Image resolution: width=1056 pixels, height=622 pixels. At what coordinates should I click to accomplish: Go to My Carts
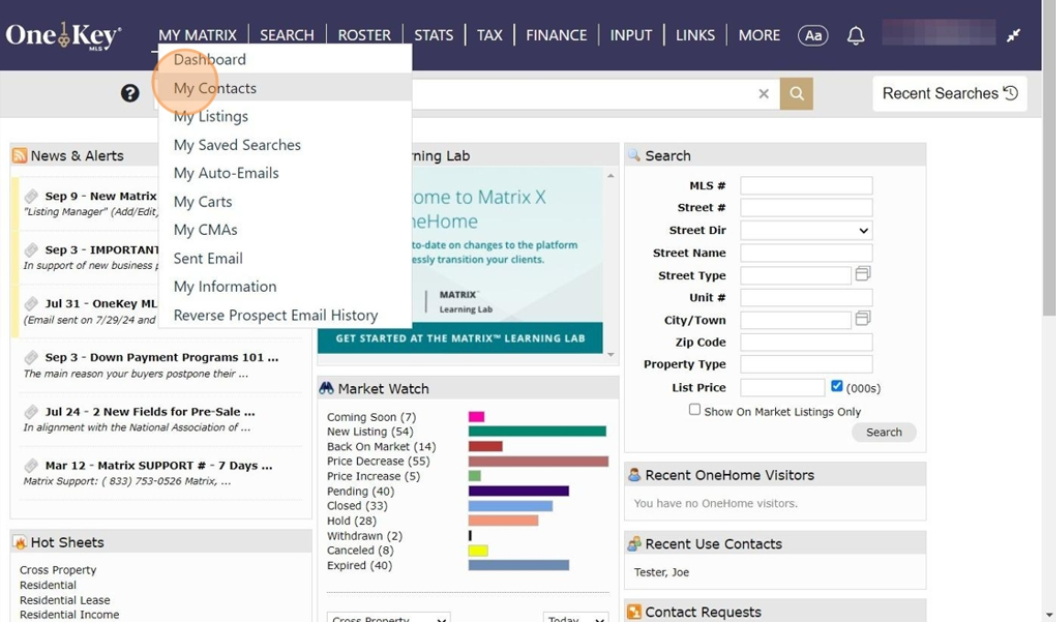point(203,201)
